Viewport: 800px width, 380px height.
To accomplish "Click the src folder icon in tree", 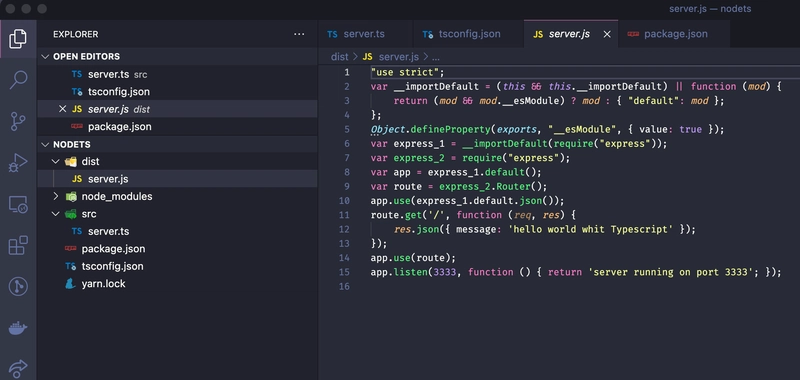I will [71, 214].
